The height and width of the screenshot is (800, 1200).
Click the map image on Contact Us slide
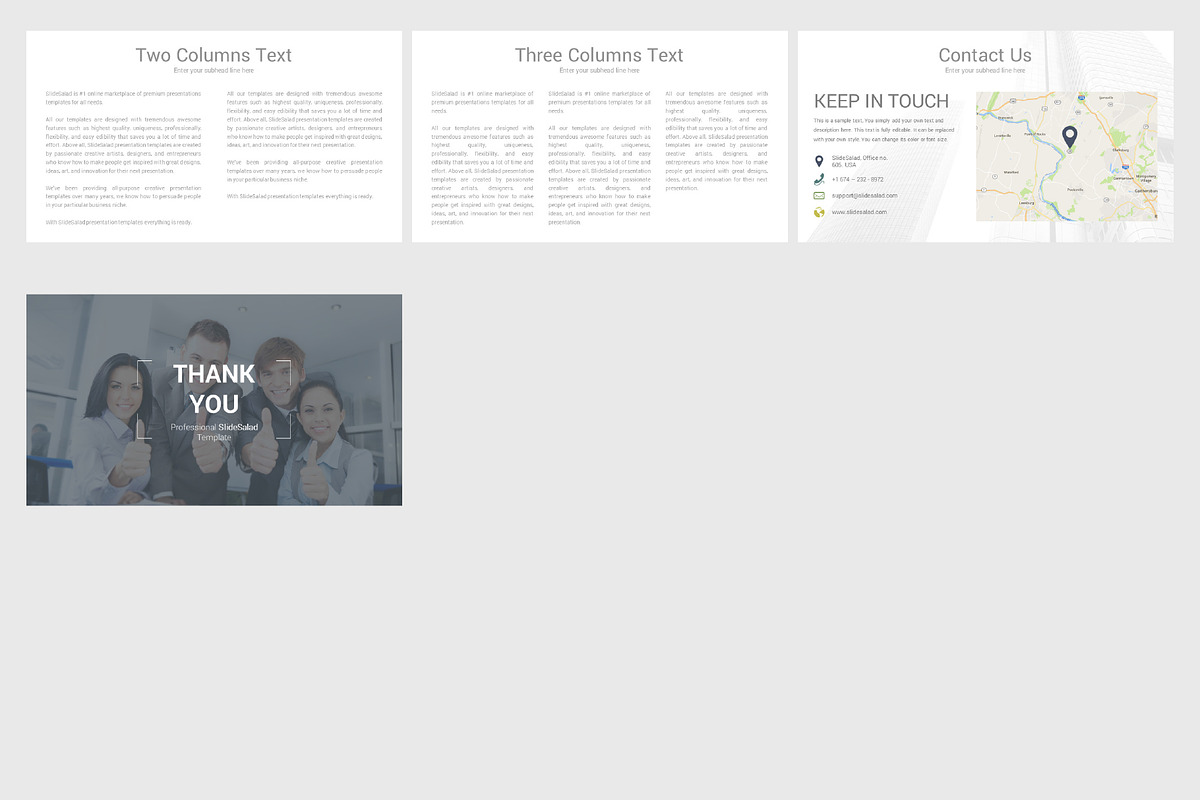(x=1067, y=156)
